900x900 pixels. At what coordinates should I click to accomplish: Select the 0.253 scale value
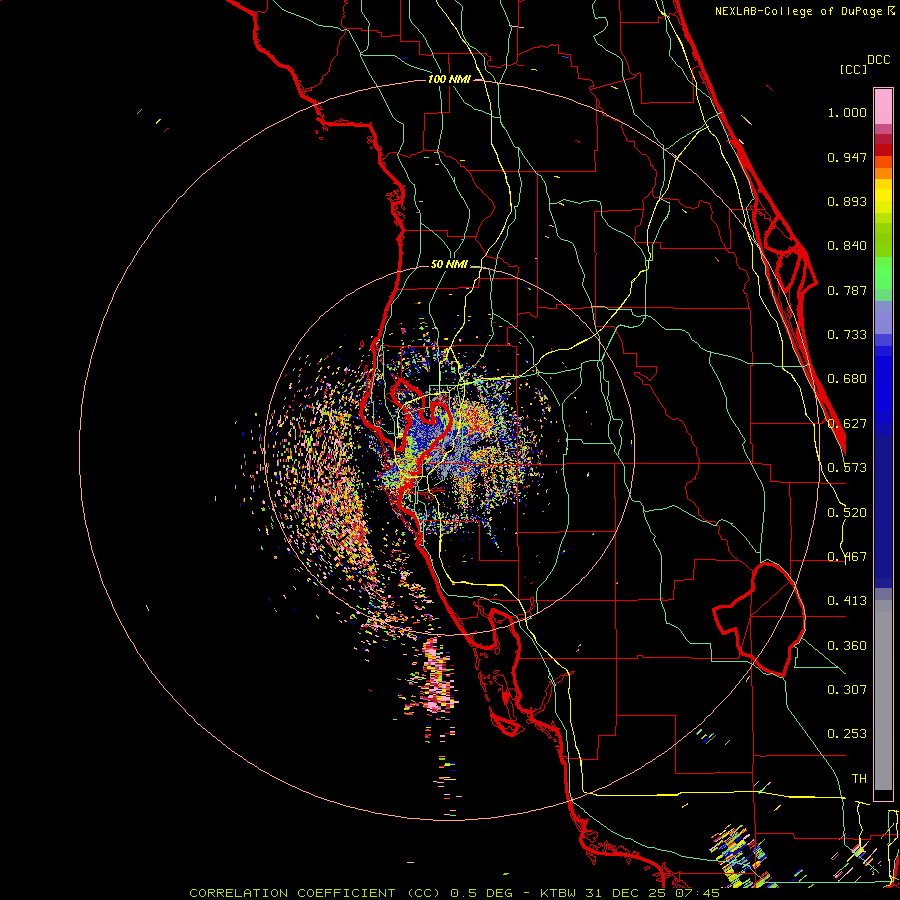pyautogui.click(x=847, y=734)
